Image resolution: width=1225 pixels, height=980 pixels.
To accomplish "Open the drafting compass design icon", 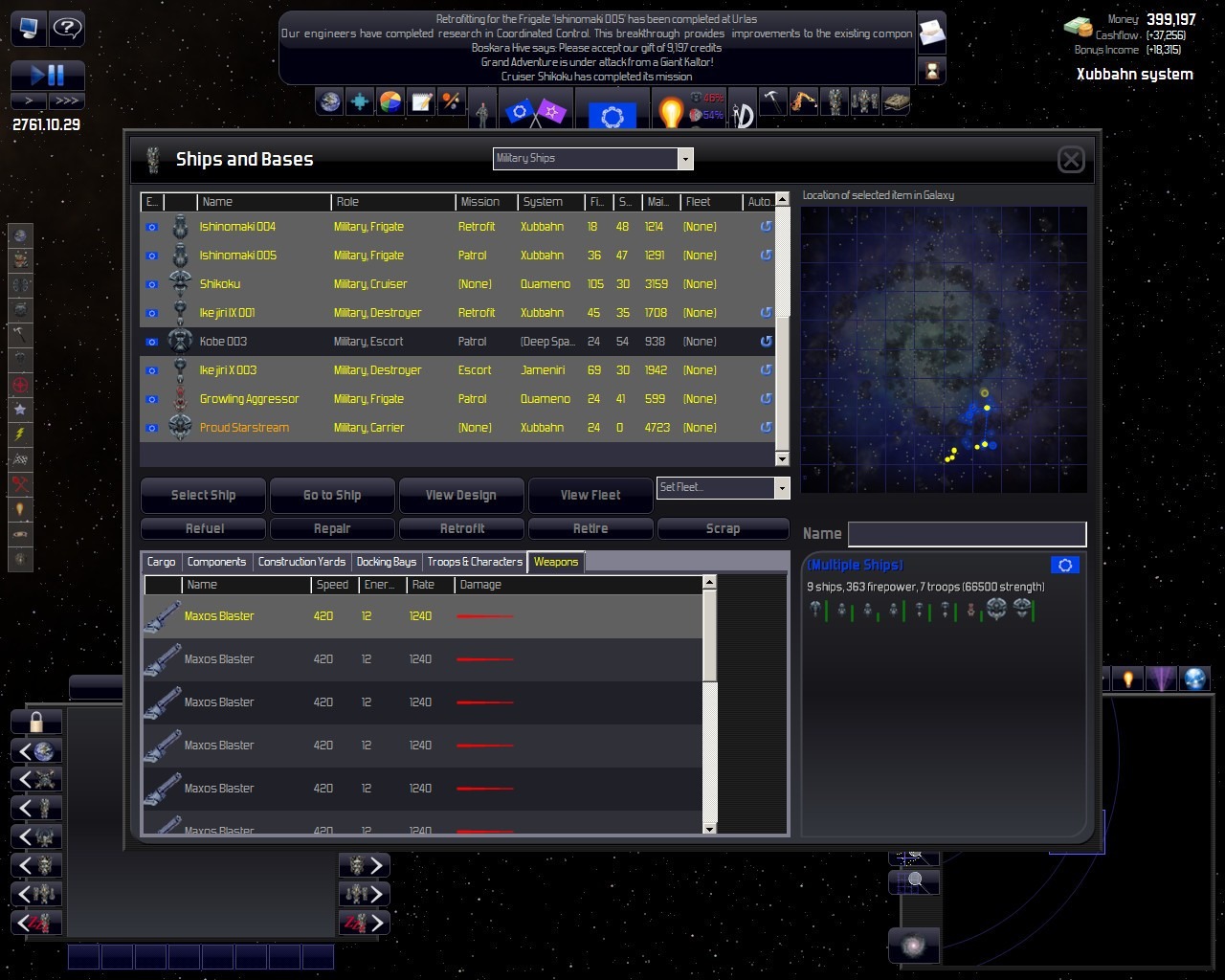I will click(743, 110).
